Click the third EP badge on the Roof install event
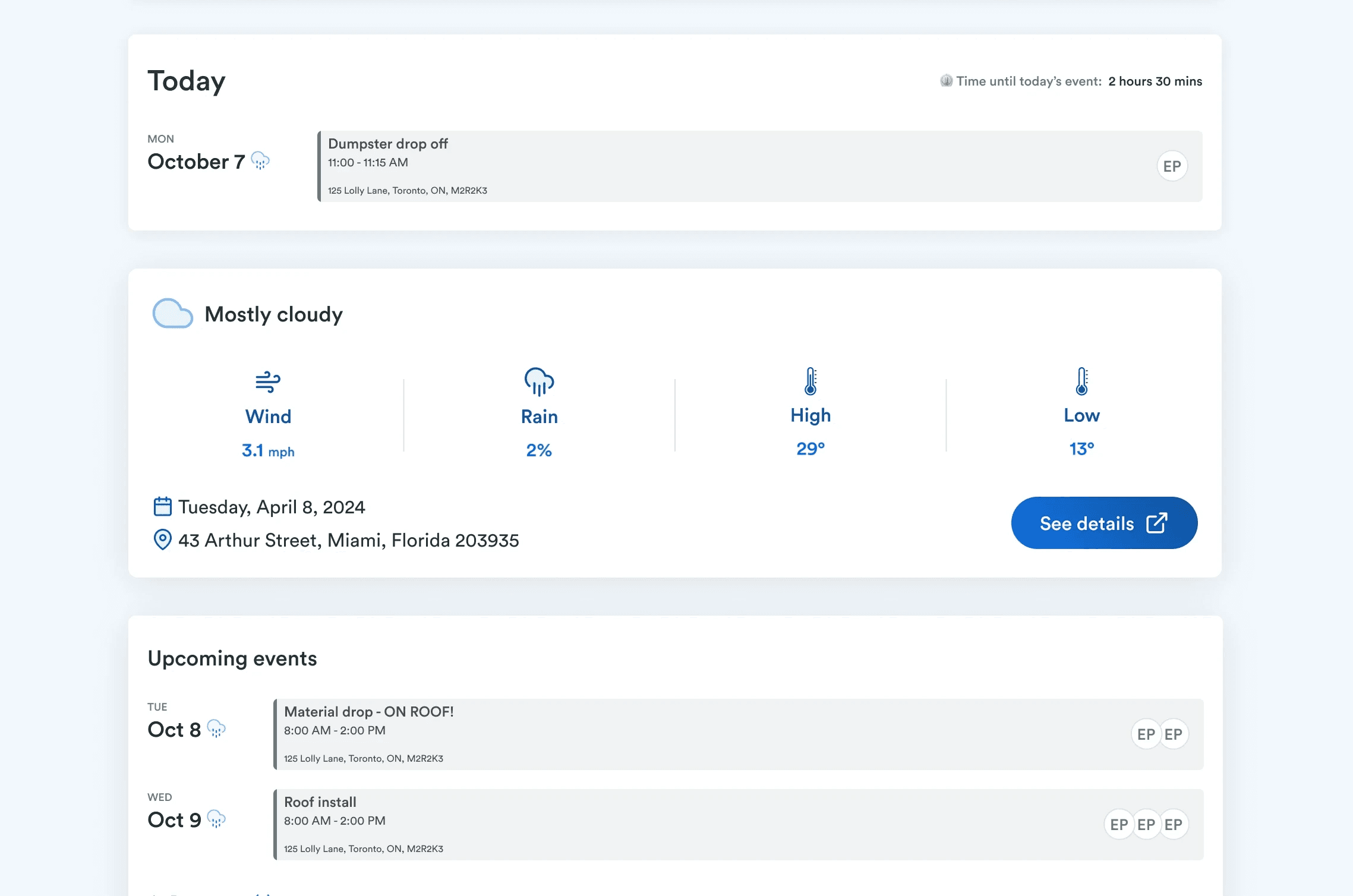Screen dimensions: 1353x896 coord(1172,825)
